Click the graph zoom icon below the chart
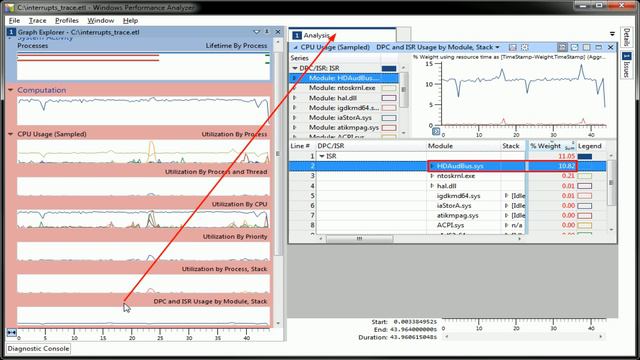The height and width of the screenshot is (360, 640). pos(436,131)
